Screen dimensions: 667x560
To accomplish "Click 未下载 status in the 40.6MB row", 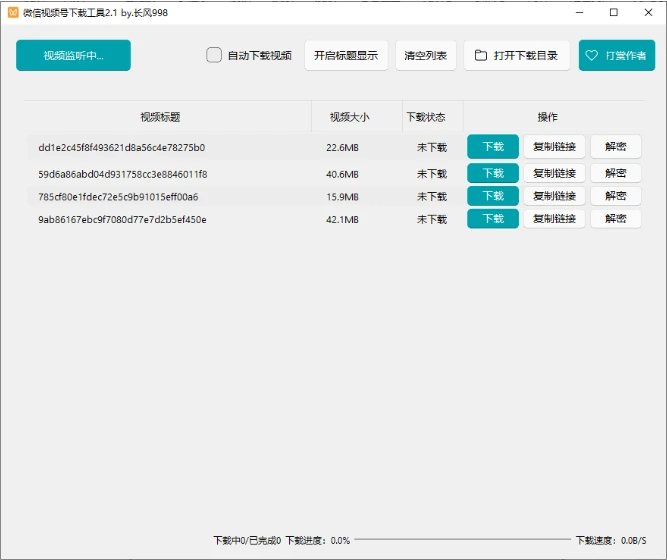I will pyautogui.click(x=432, y=174).
